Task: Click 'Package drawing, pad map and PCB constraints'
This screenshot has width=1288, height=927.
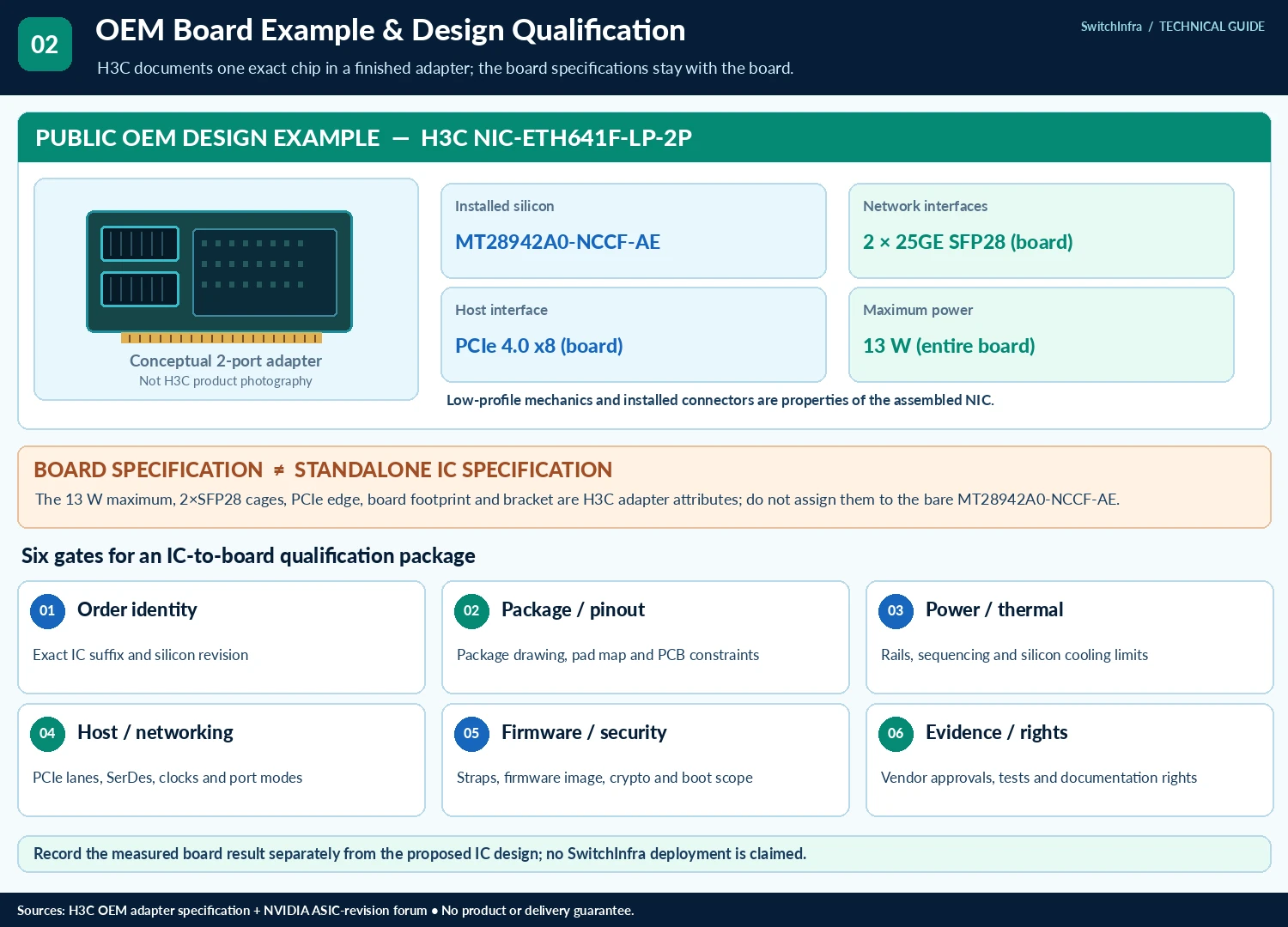Action: [x=608, y=655]
